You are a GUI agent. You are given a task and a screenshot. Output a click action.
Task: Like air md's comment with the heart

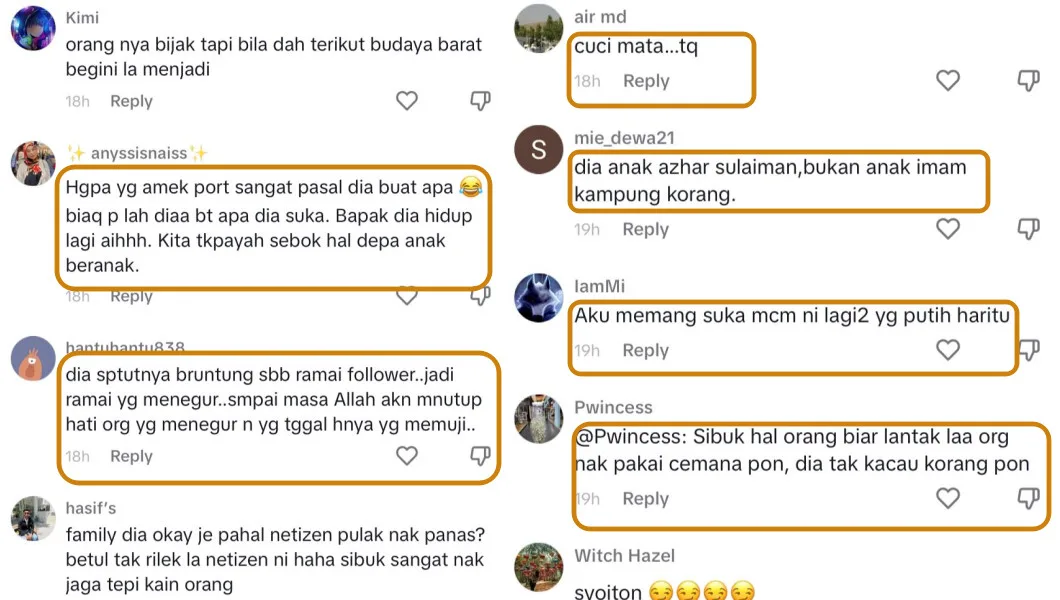(x=948, y=80)
